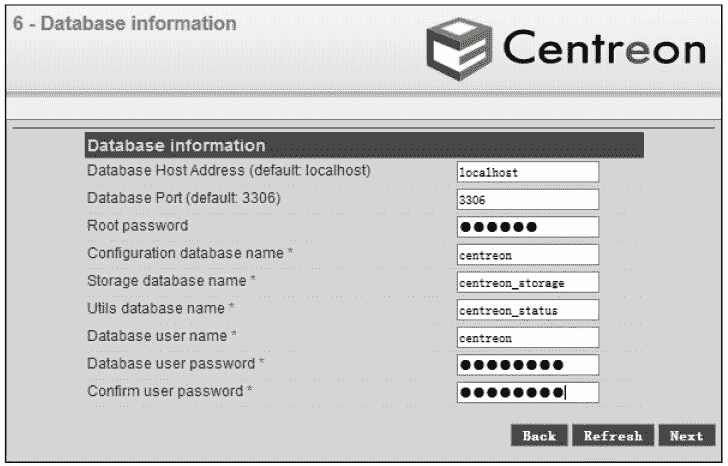Screen dimensions: 728x466
Task: Click into the Database Port field
Action: tap(527, 200)
